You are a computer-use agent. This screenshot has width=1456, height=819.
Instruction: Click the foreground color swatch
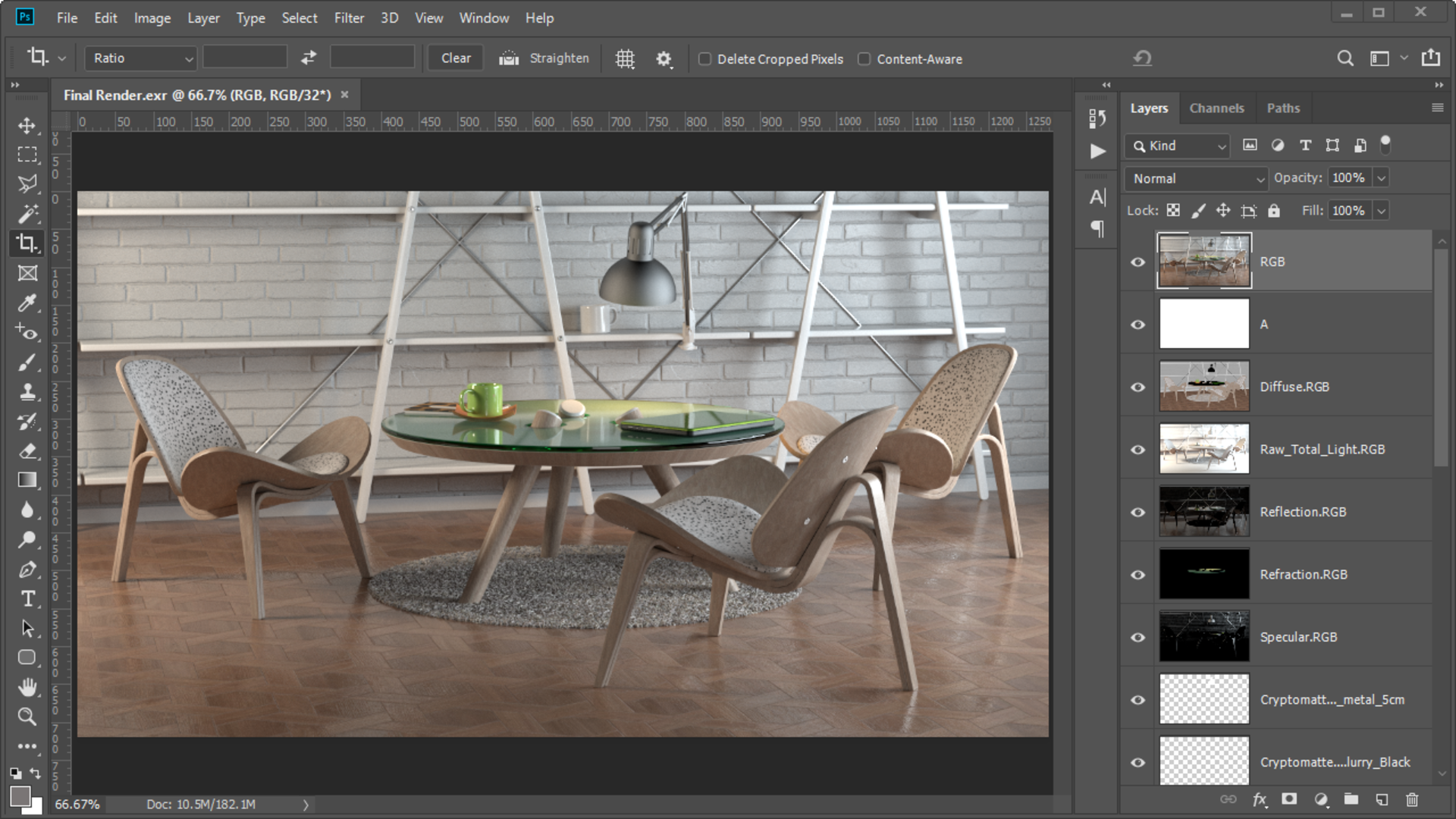(x=20, y=795)
